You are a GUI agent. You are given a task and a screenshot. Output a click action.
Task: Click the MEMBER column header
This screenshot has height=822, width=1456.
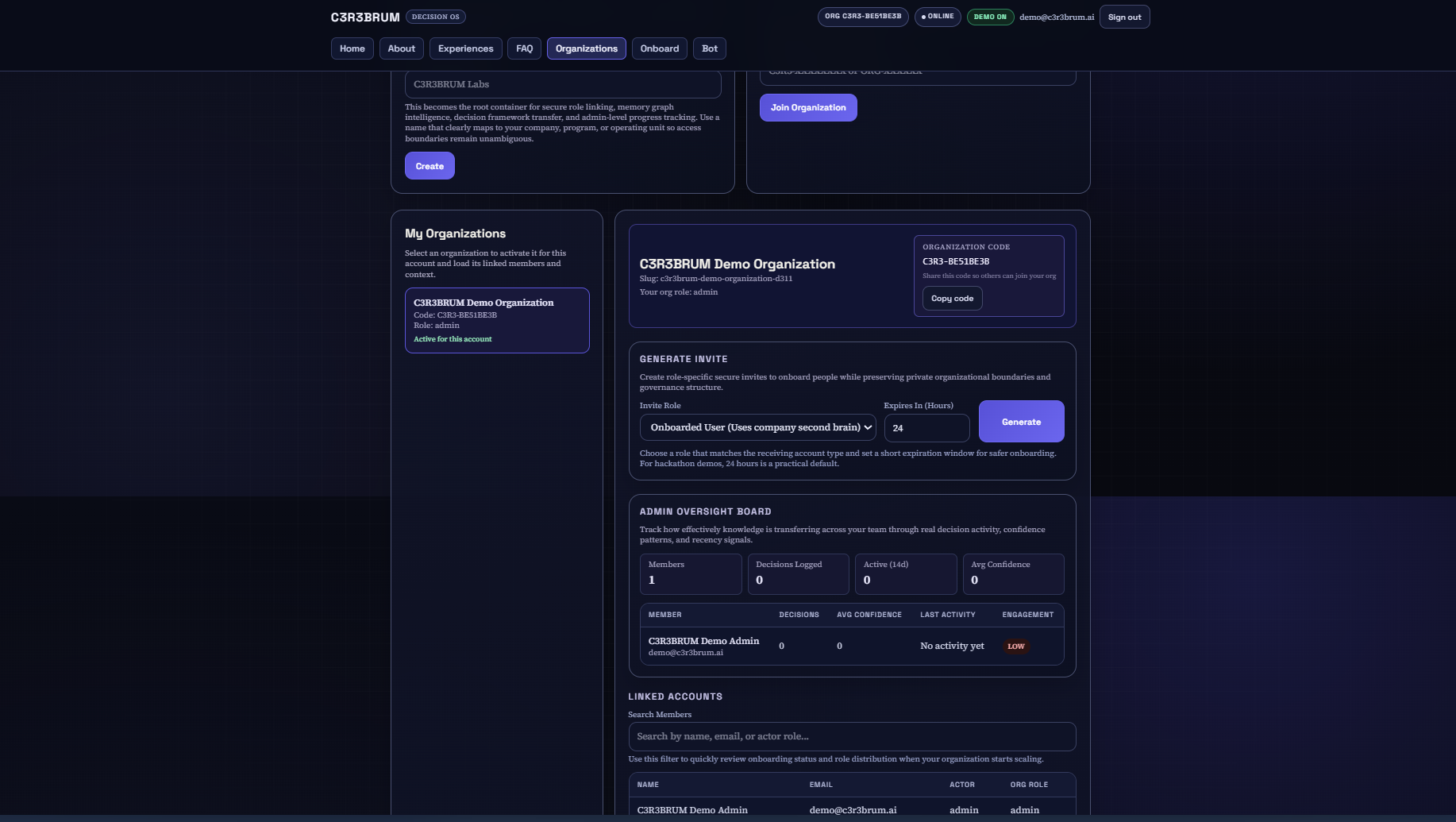pyautogui.click(x=664, y=615)
